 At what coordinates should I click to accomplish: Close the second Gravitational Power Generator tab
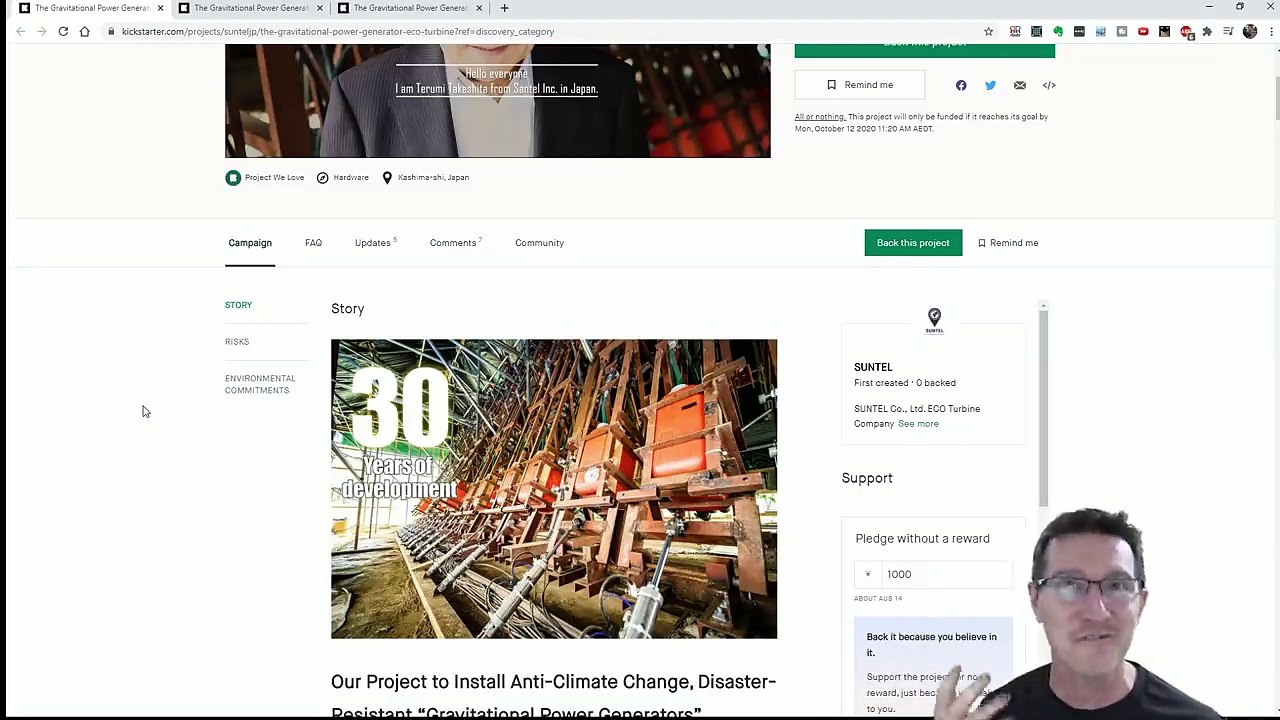point(320,8)
